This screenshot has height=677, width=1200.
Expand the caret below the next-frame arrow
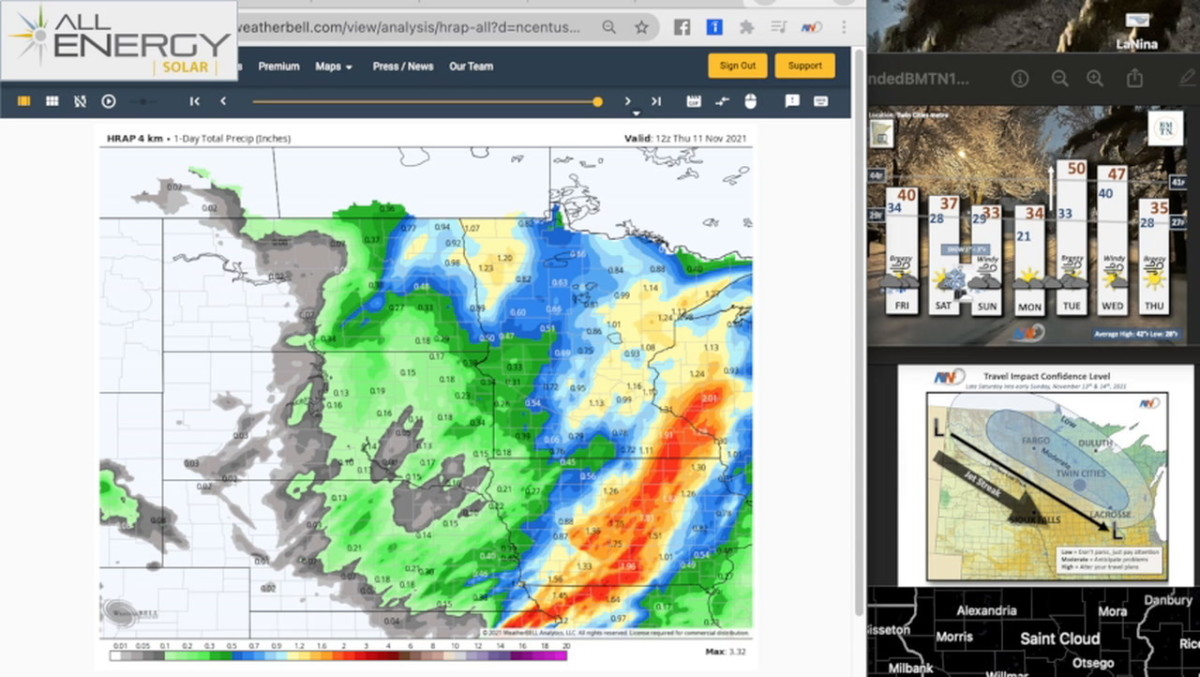[636, 112]
